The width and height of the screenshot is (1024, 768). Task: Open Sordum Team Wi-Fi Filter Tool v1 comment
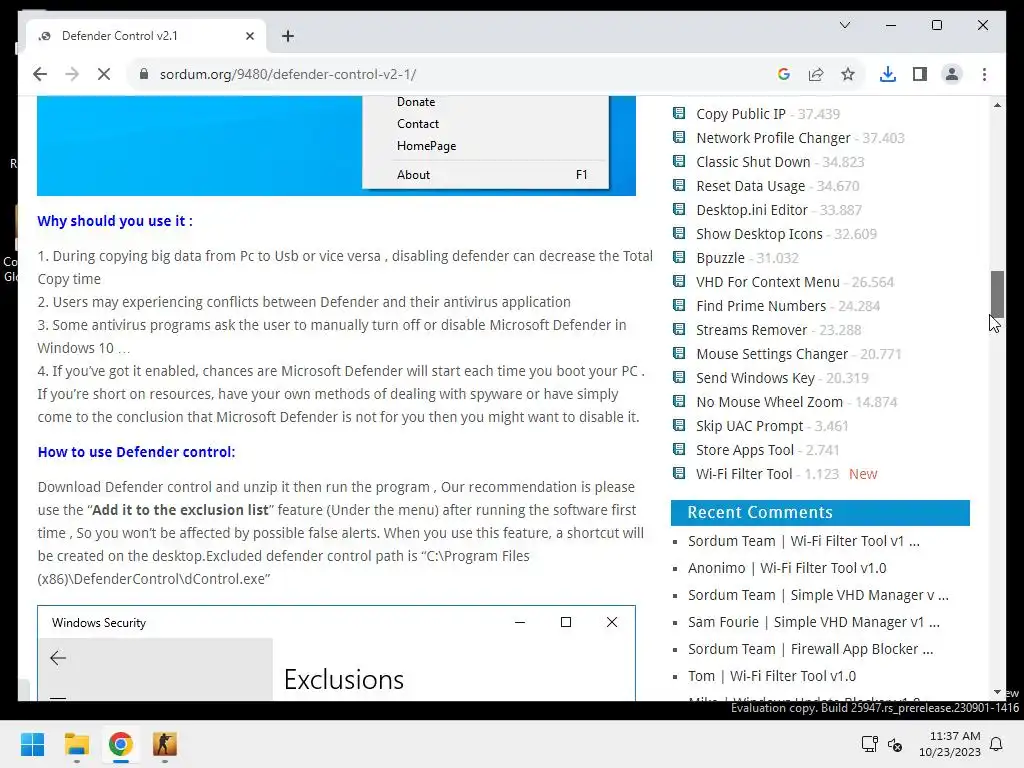click(804, 541)
